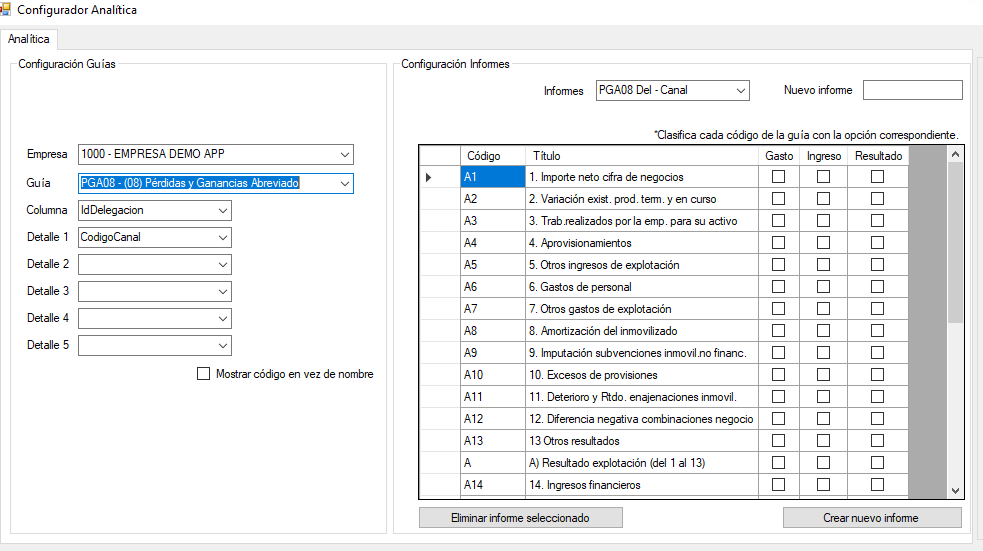The height and width of the screenshot is (551, 983).
Task: Click the Ingreso column header
Action: [x=824, y=155]
